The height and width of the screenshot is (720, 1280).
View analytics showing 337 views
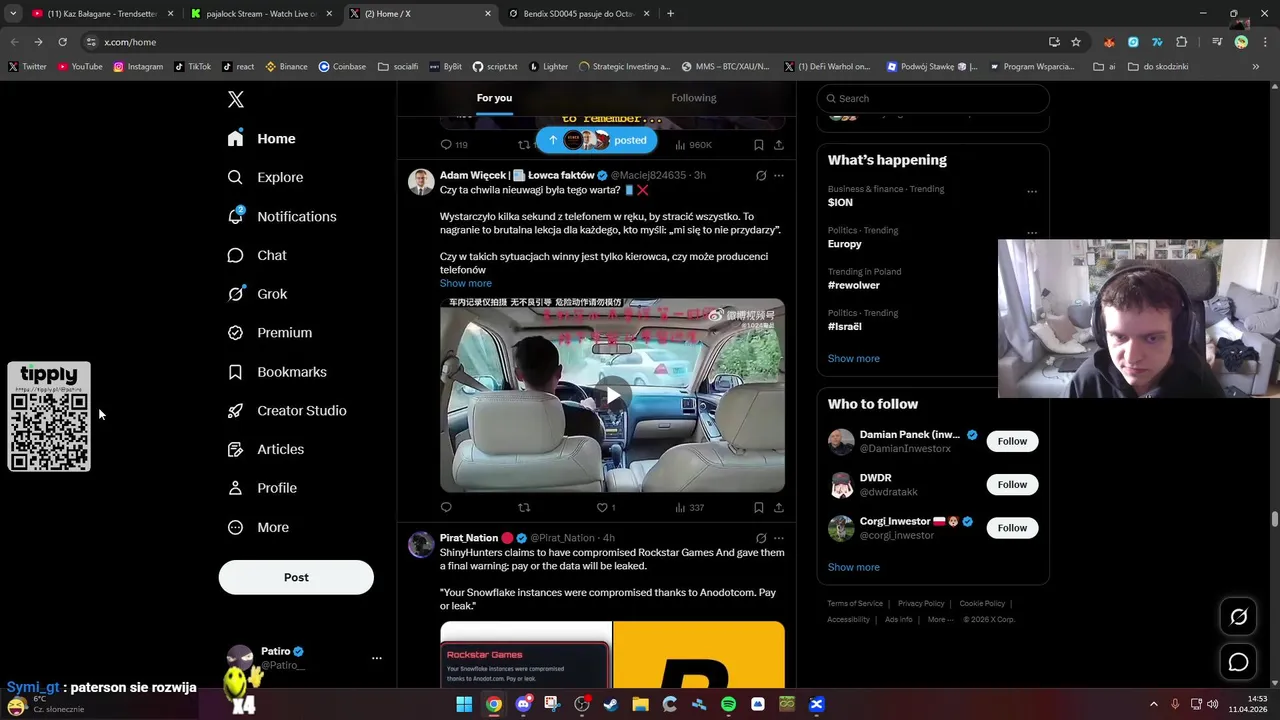[x=690, y=507]
